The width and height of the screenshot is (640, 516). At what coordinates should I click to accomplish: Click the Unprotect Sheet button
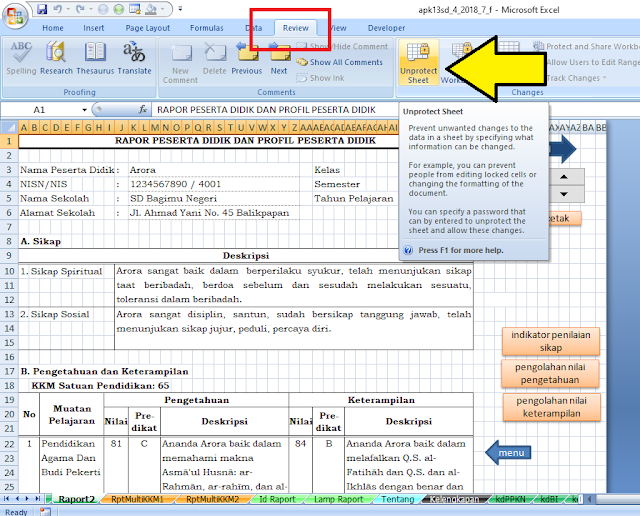418,62
